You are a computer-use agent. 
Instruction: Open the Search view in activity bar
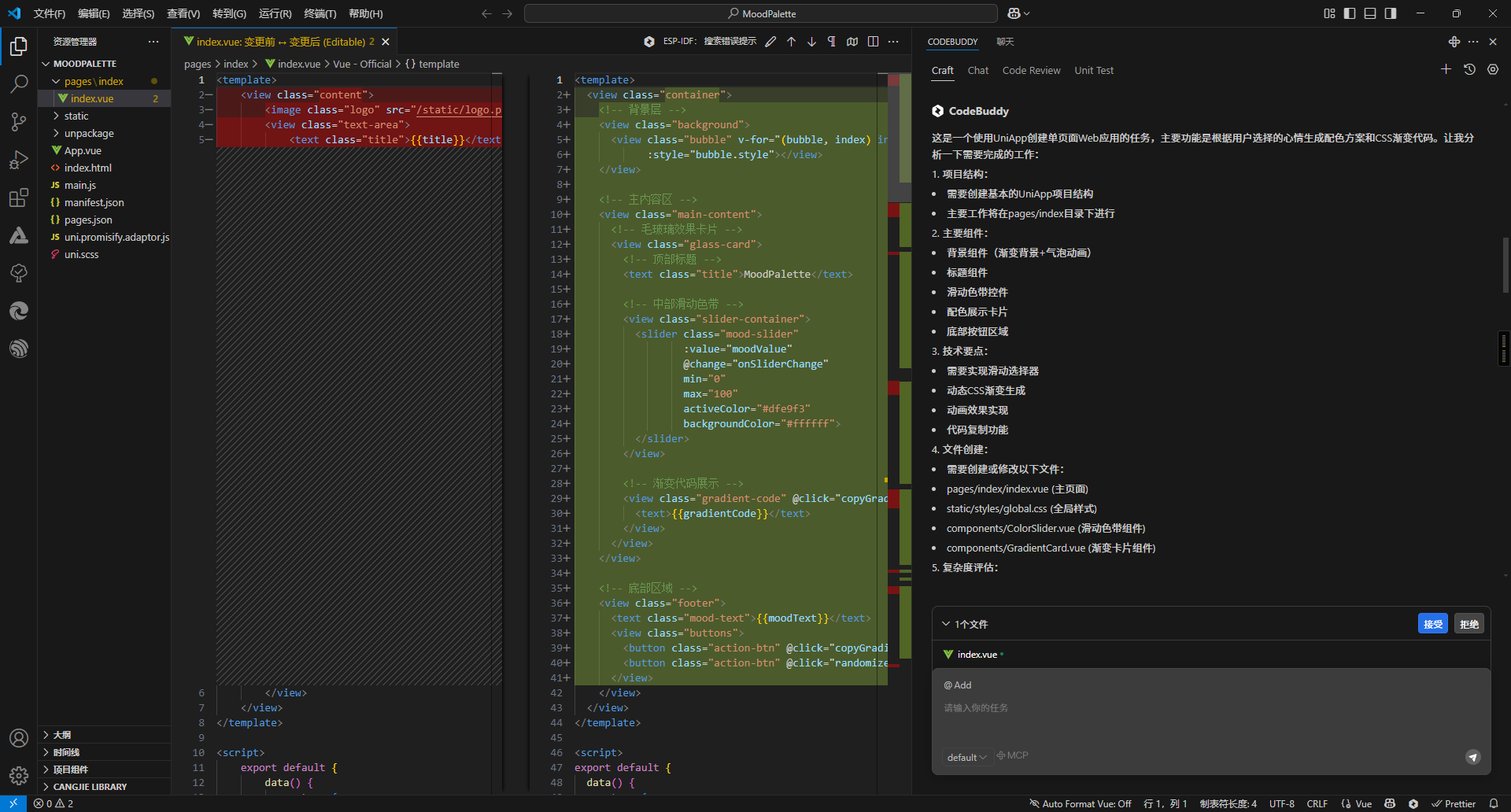tap(19, 83)
